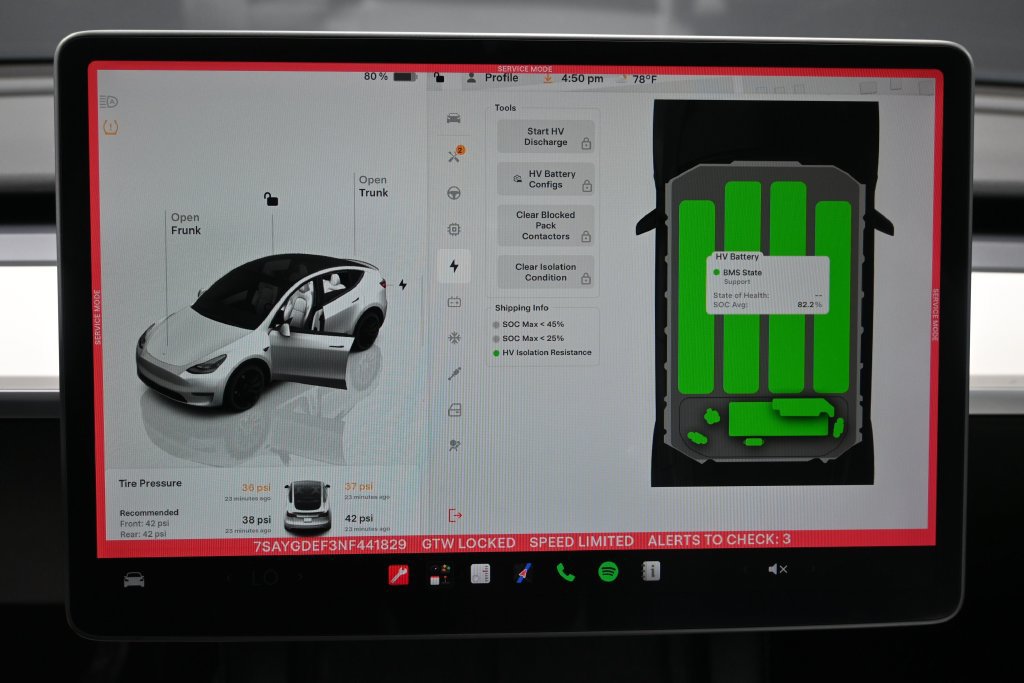Tap the car controls icon in the dock

click(x=134, y=579)
